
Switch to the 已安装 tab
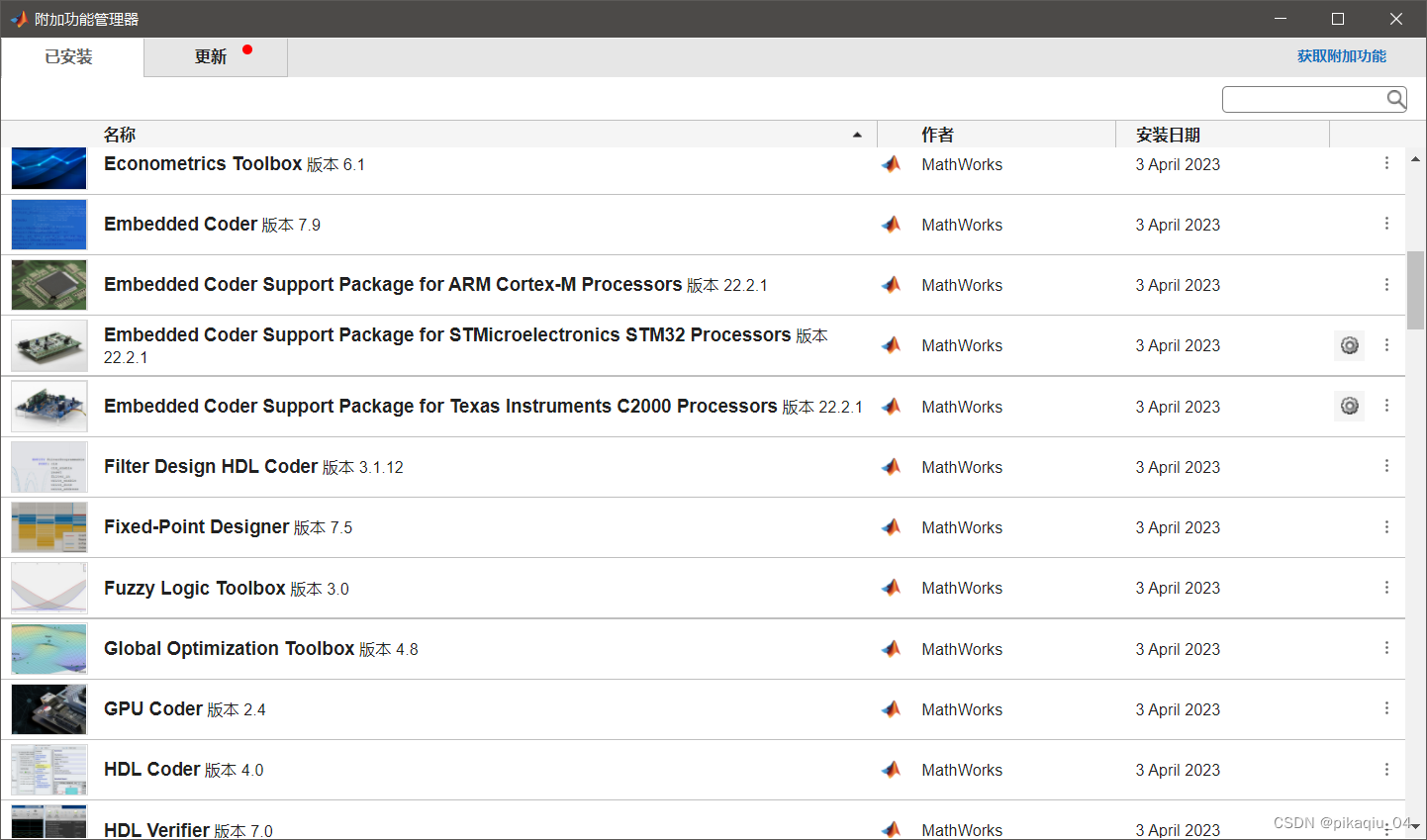tap(72, 57)
